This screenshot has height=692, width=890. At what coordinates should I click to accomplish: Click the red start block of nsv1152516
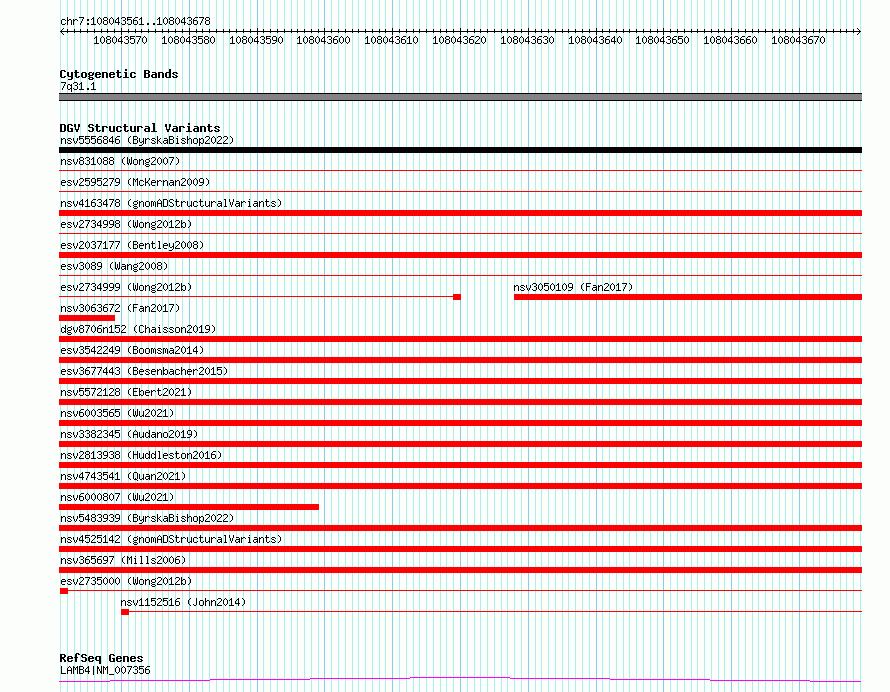[125, 612]
